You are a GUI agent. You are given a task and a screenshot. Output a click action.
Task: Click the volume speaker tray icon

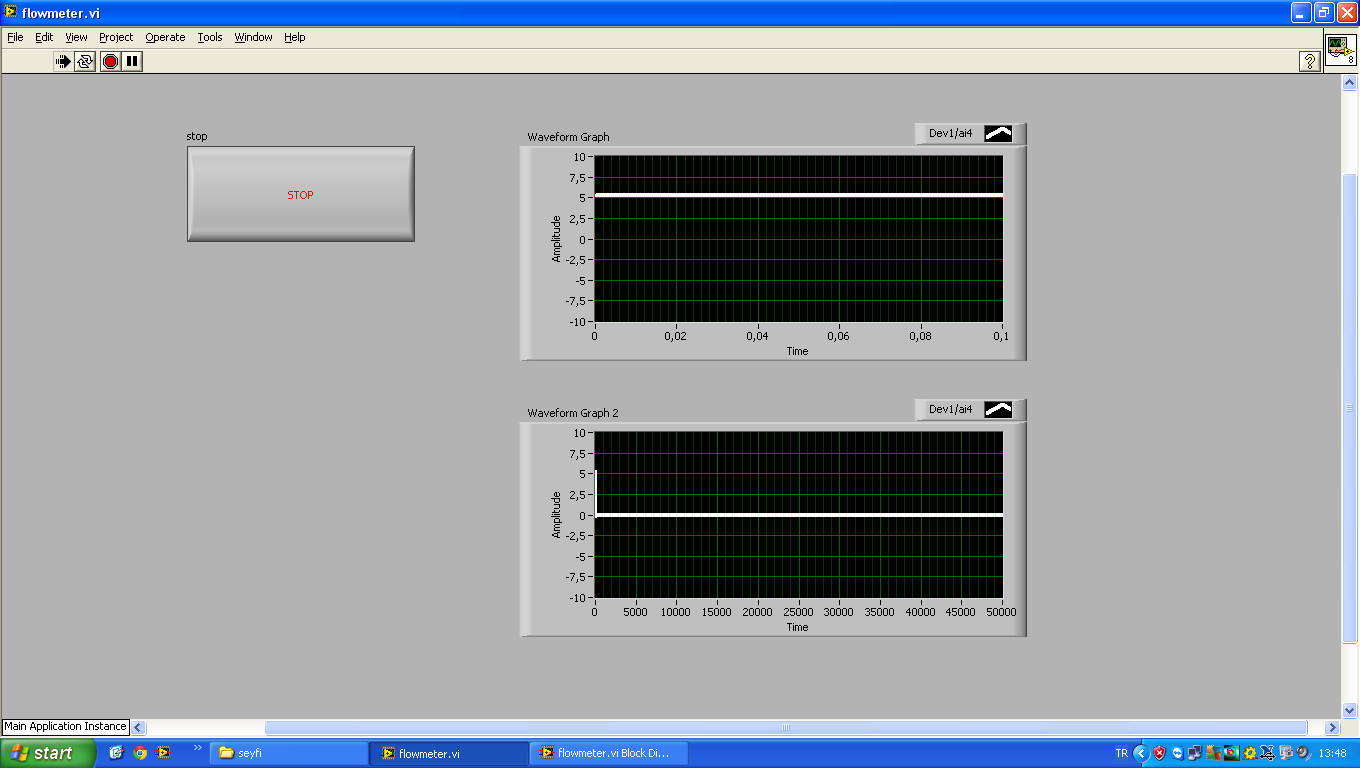pyautogui.click(x=1304, y=753)
